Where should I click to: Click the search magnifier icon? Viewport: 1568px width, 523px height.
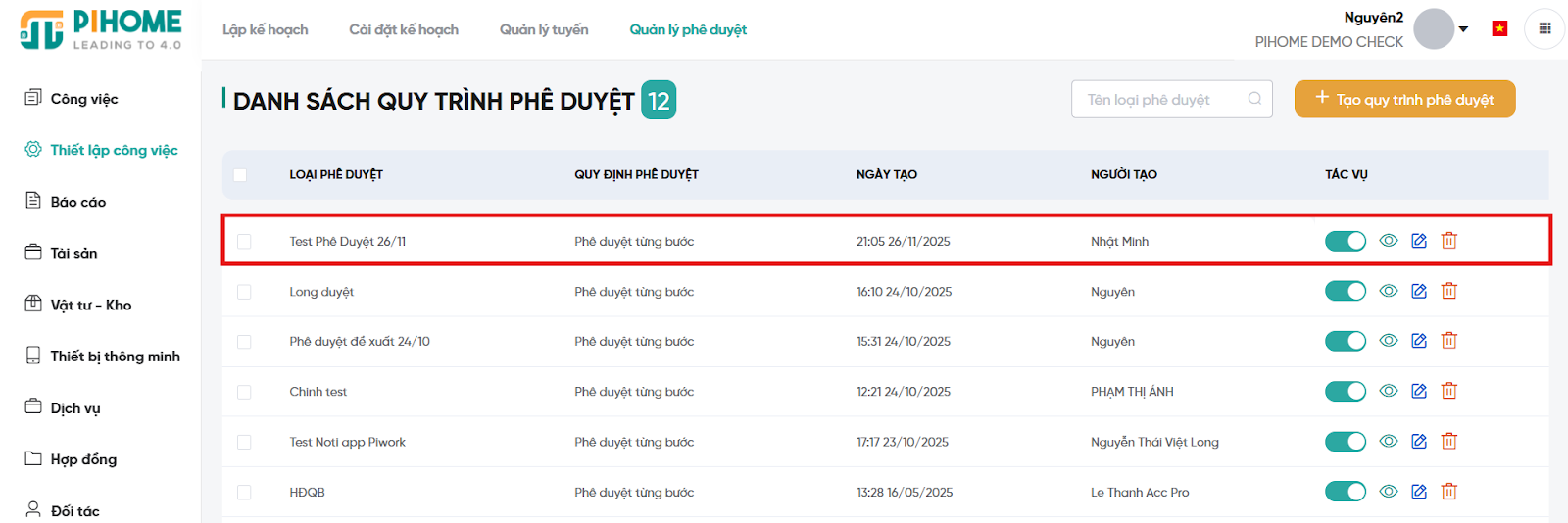(1254, 99)
